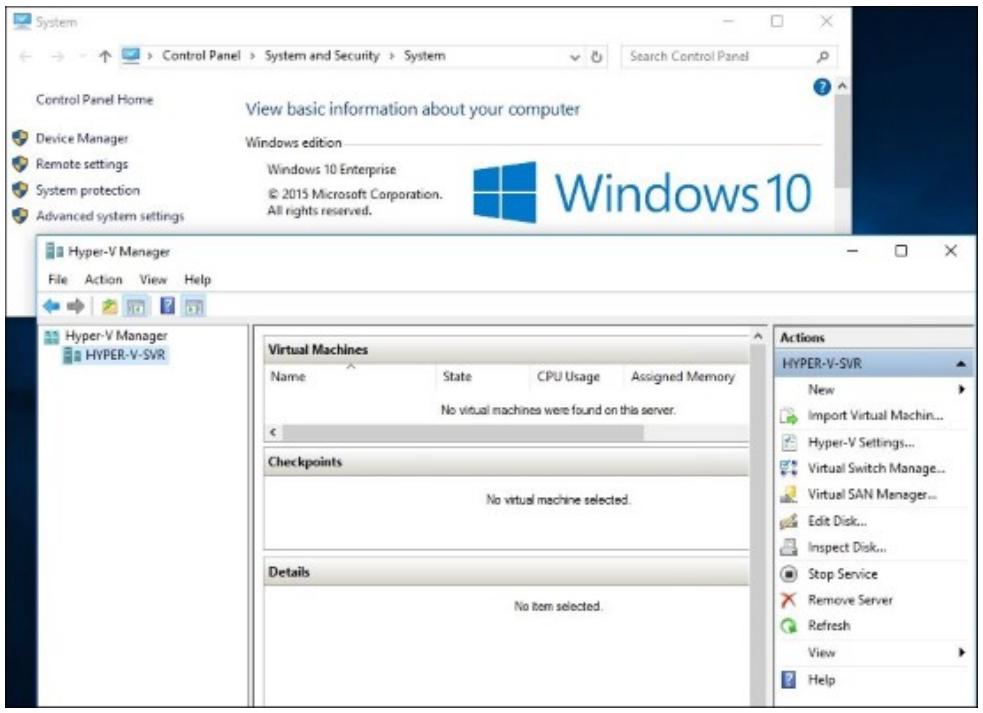Open System window help via blue question icon
Viewport: 983px width, 713px height.
(822, 87)
